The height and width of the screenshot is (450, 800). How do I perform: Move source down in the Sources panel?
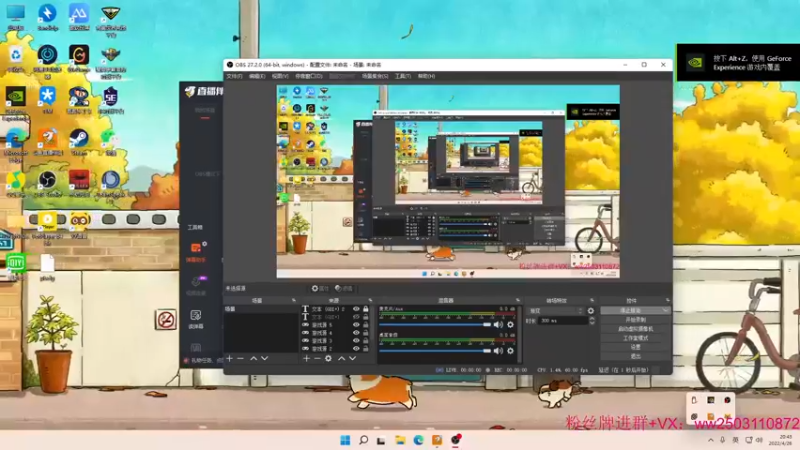pos(352,359)
